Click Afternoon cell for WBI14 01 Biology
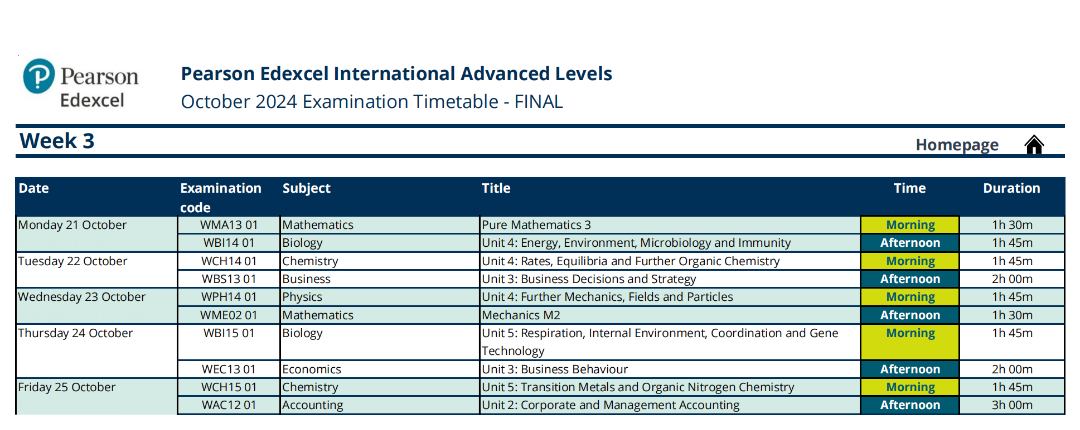This screenshot has width=1080, height=430. (910, 243)
